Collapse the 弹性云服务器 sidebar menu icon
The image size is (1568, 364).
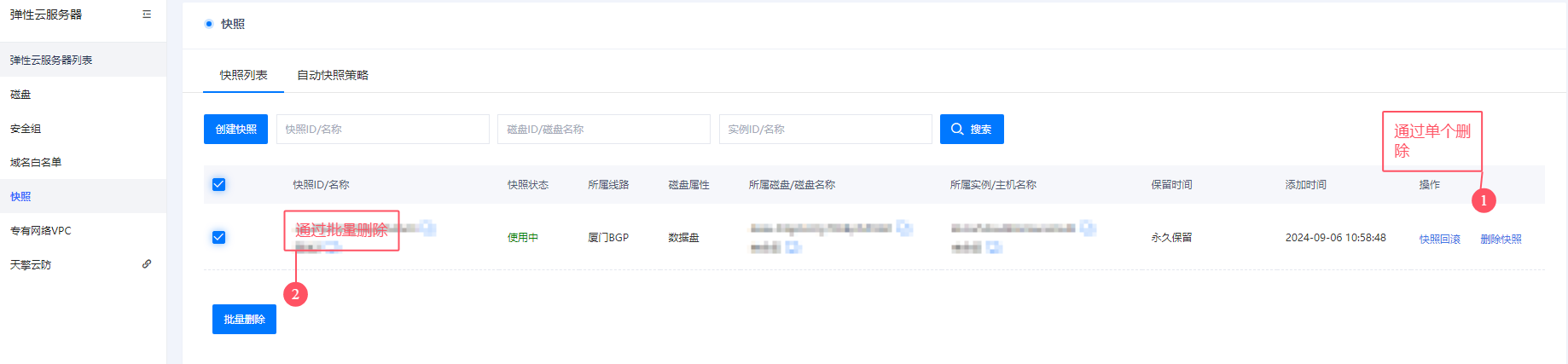pos(147,14)
